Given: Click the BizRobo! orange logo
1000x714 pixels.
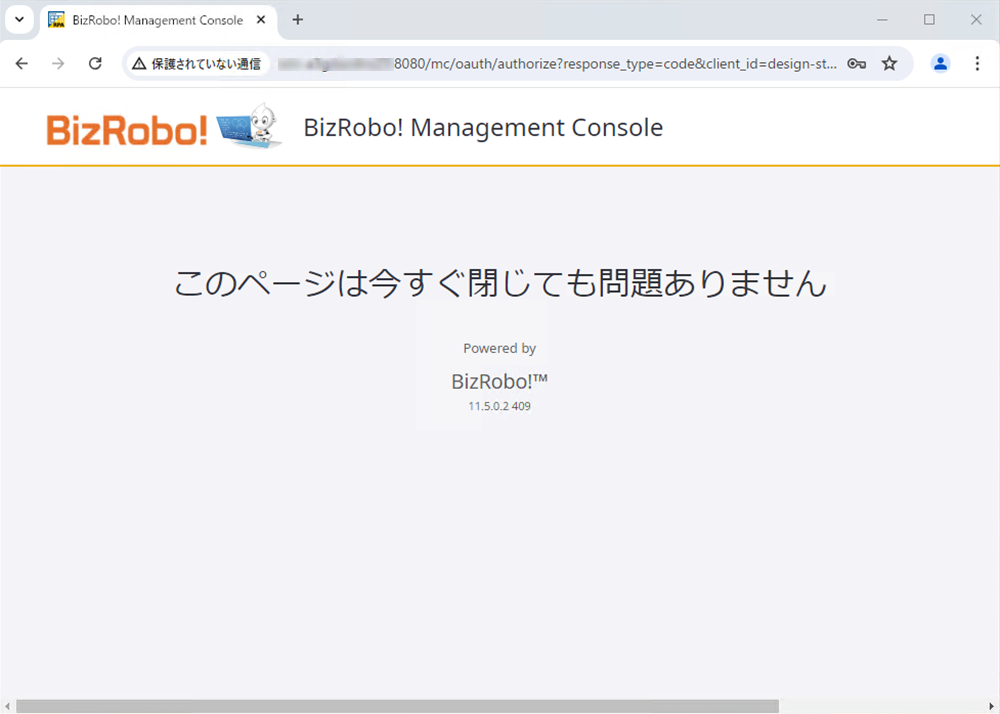Looking at the screenshot, I should 127,130.
